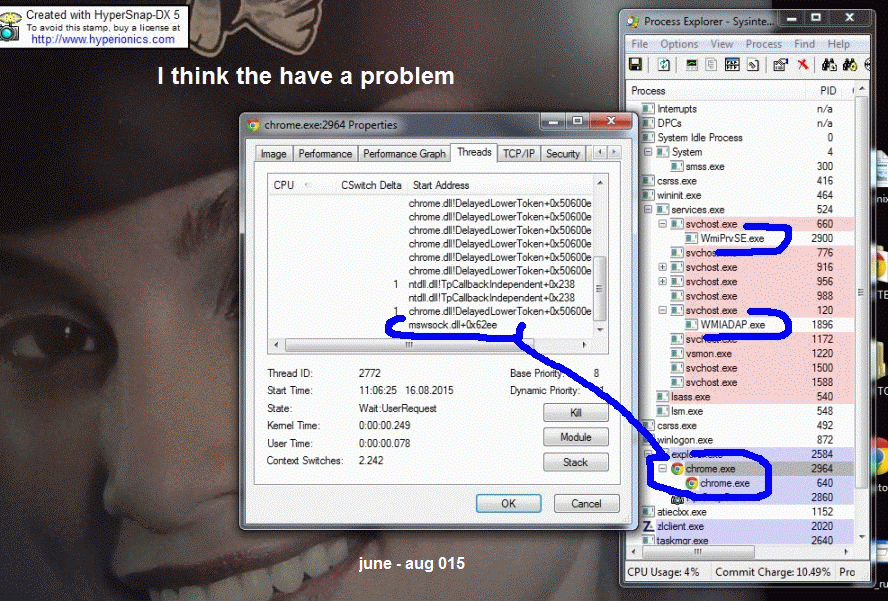
Task: Click process list scroll-down arrow
Action: (862, 536)
